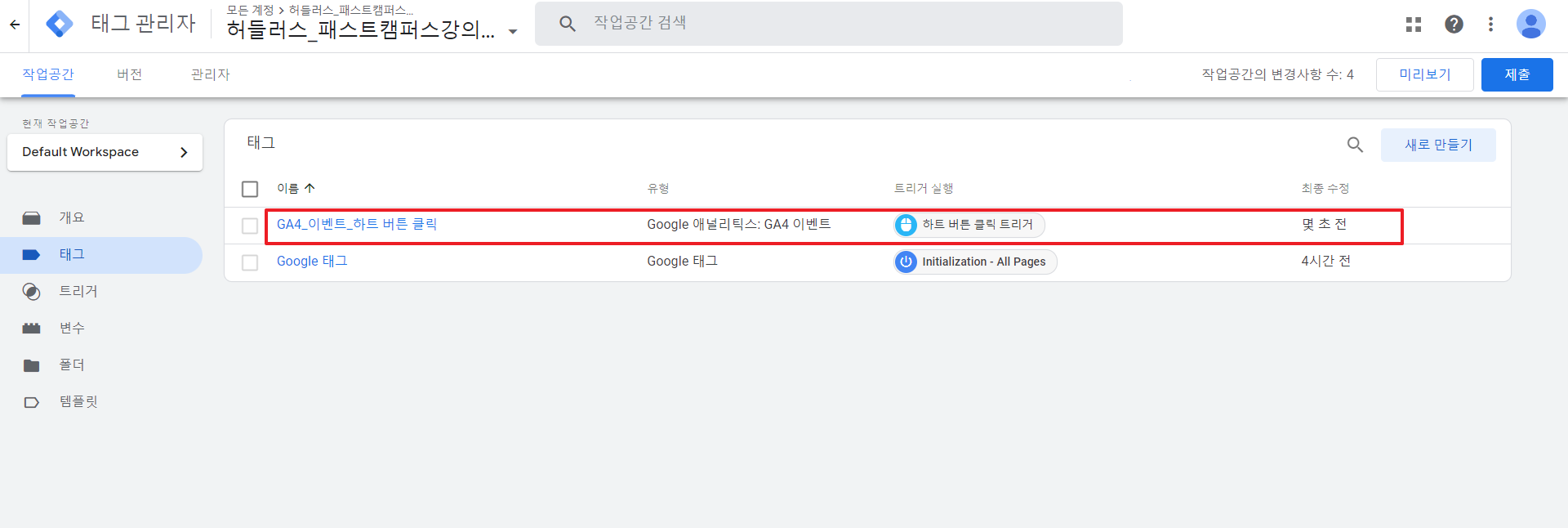Click the sort arrow beside 이름
The width and height of the screenshot is (1568, 528).
point(310,188)
